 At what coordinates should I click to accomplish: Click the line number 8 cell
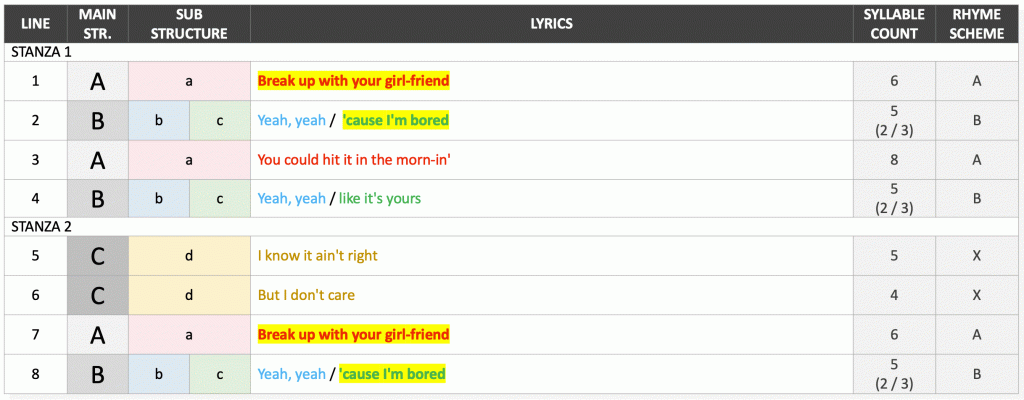pyautogui.click(x=35, y=374)
